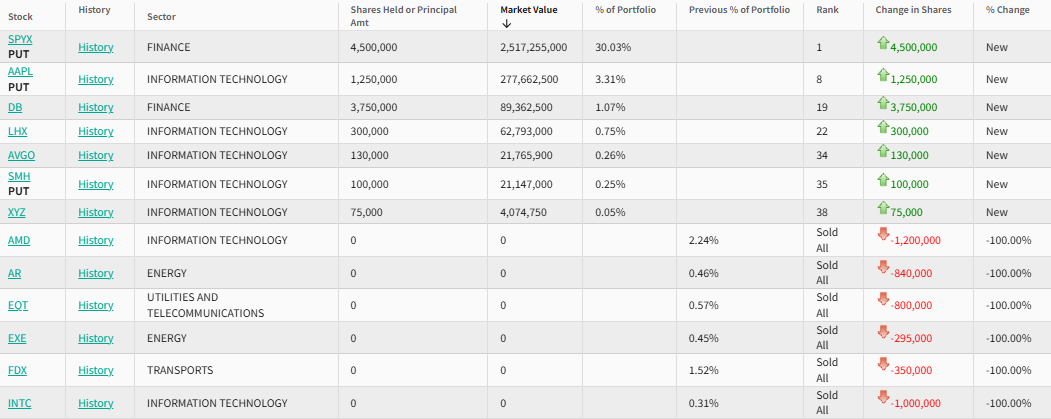Open the AMD stock link
This screenshot has width=1051, height=419.
(20, 240)
